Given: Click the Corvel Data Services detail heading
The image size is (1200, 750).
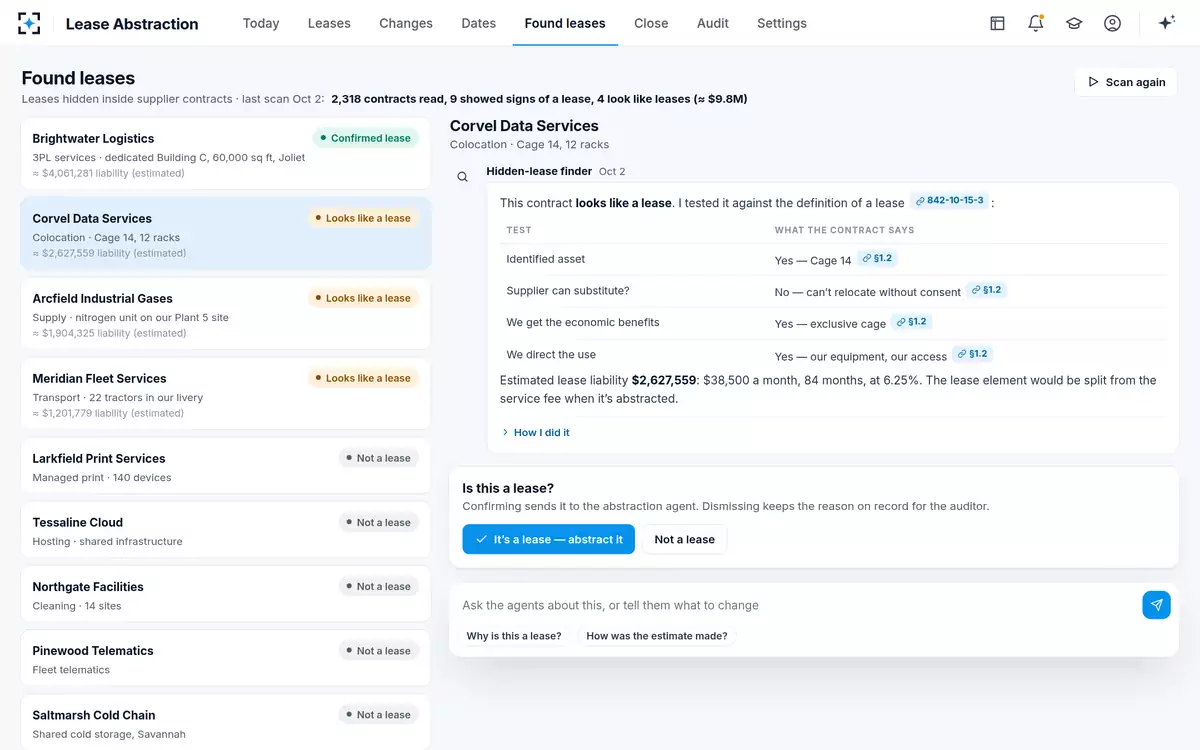Looking at the screenshot, I should (x=524, y=126).
